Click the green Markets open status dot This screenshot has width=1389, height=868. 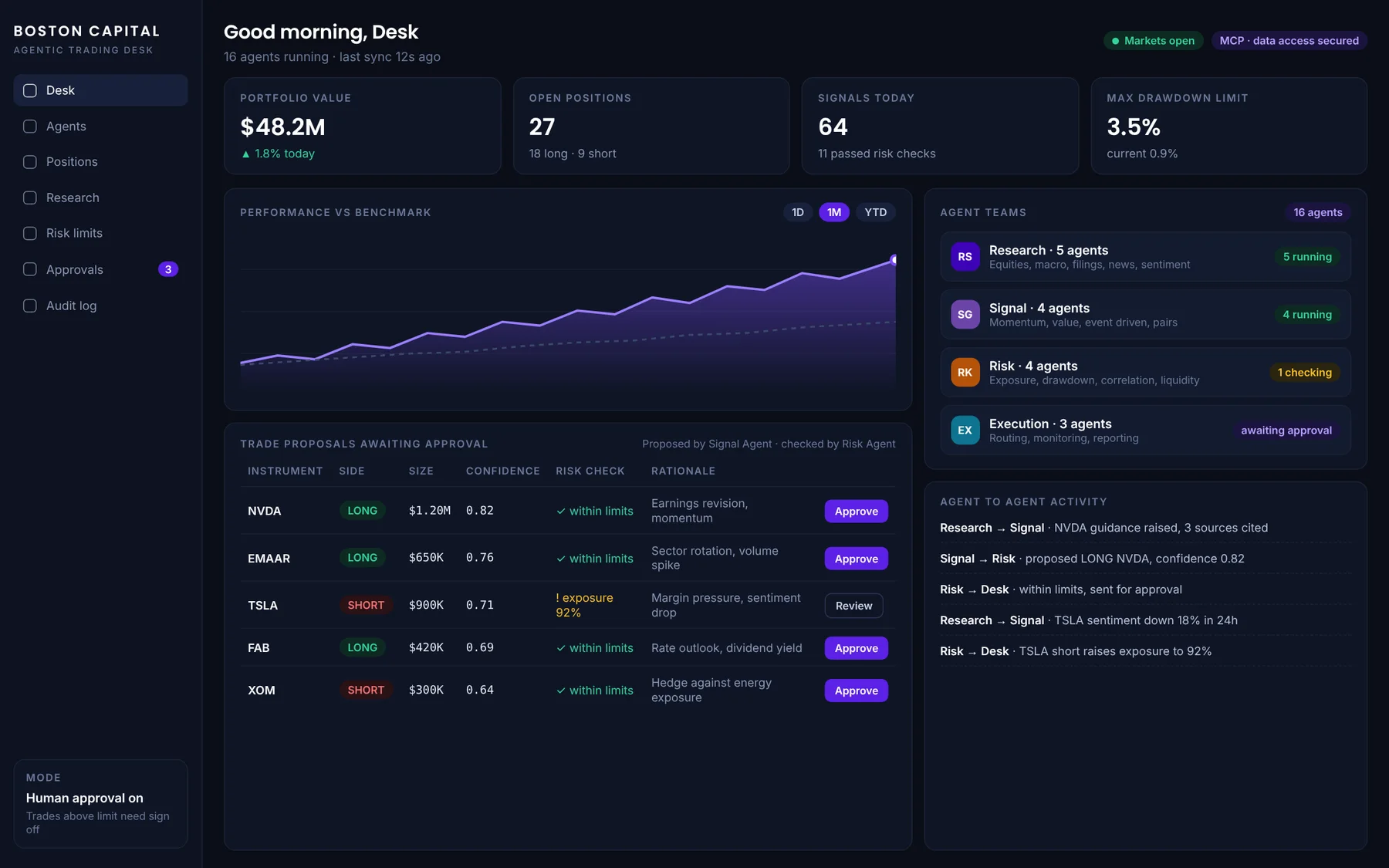pyautogui.click(x=1115, y=41)
